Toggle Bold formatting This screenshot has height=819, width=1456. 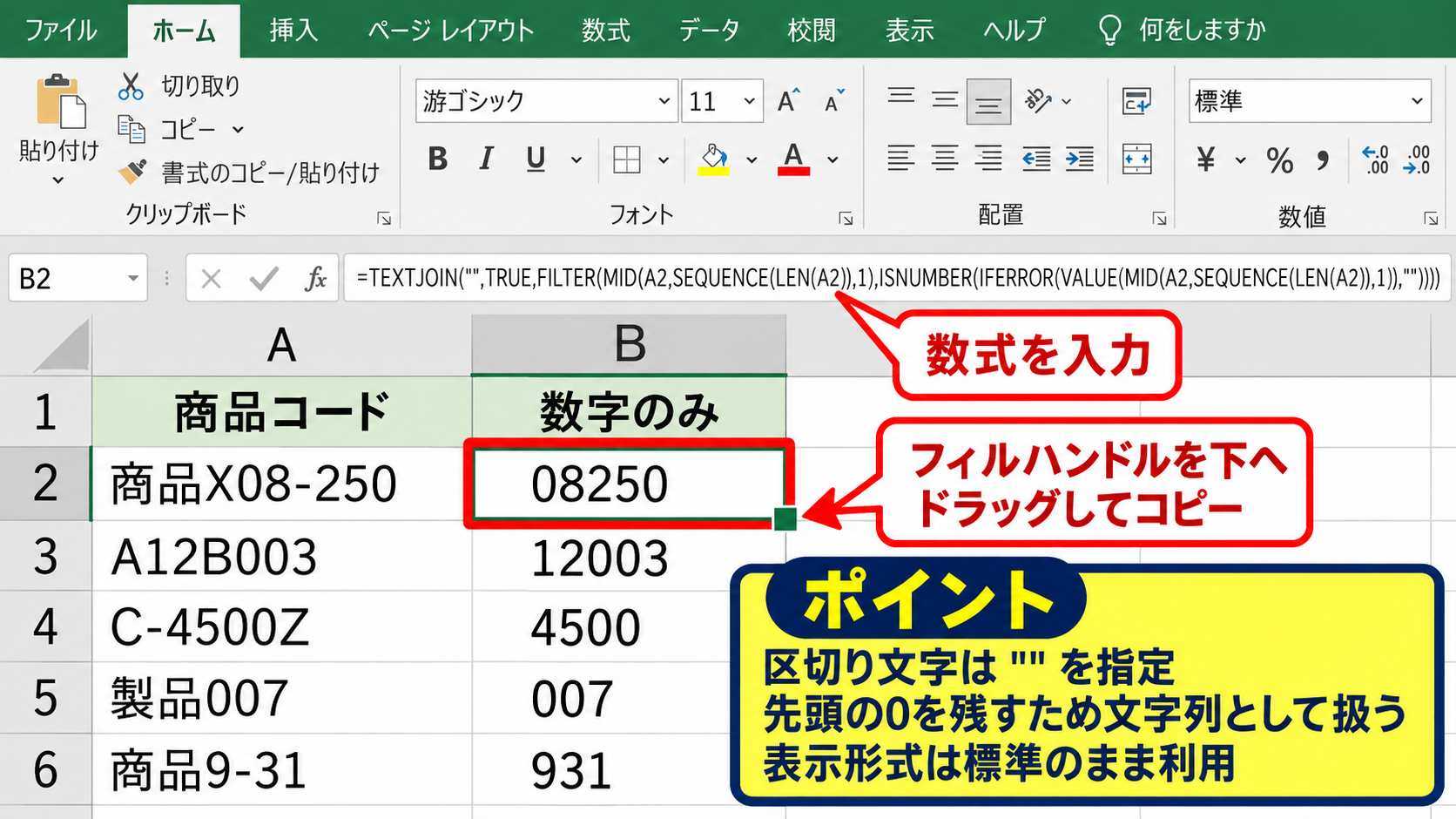pyautogui.click(x=438, y=159)
